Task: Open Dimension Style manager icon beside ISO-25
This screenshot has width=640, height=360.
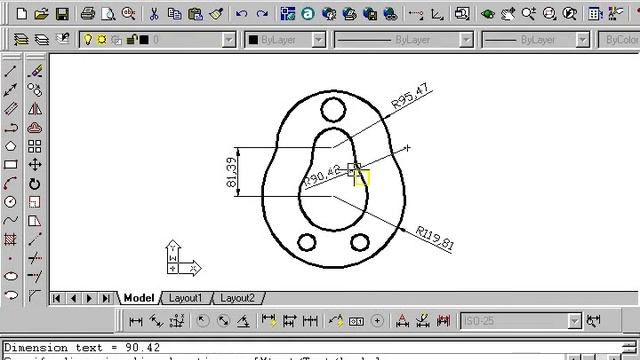Action: point(593,321)
